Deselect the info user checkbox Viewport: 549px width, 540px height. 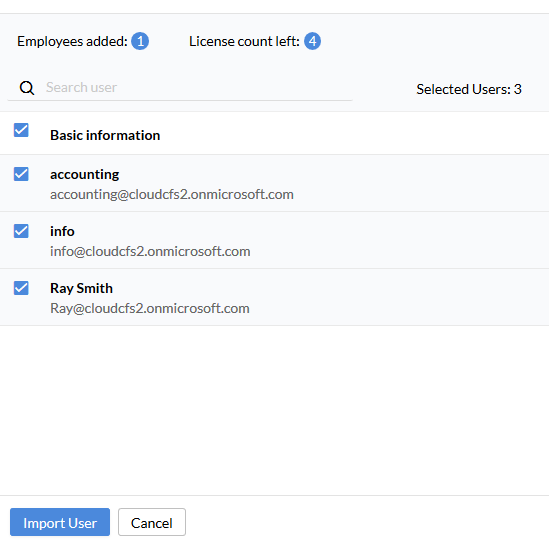pos(21,231)
